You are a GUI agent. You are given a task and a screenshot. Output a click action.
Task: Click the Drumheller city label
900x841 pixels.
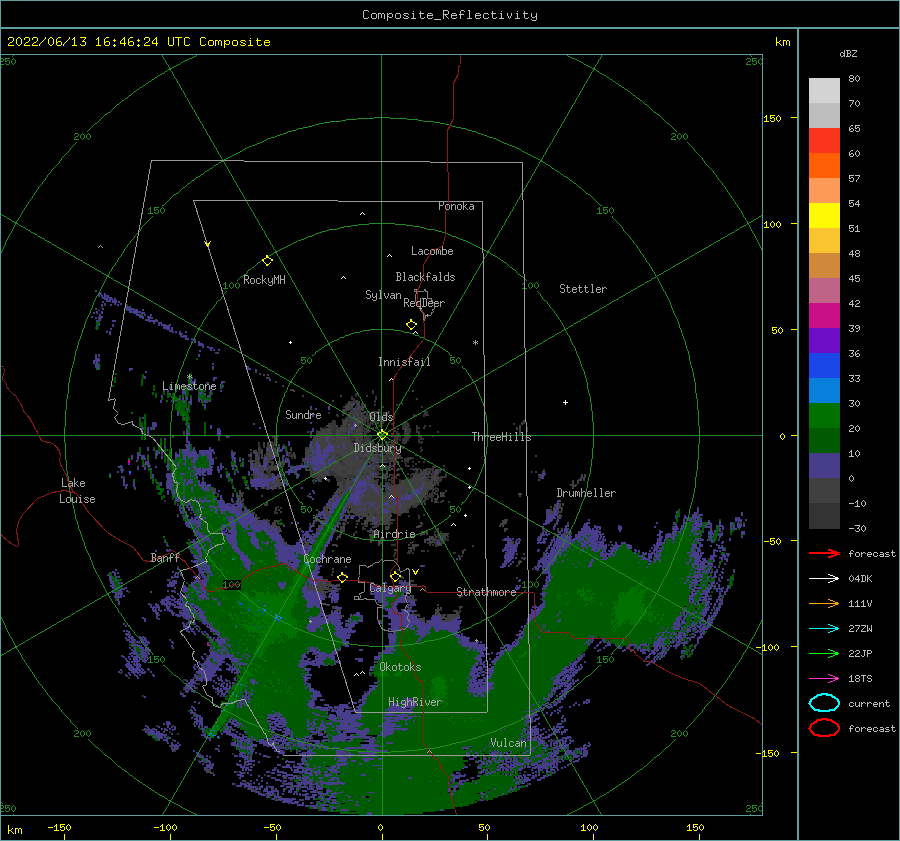point(586,493)
